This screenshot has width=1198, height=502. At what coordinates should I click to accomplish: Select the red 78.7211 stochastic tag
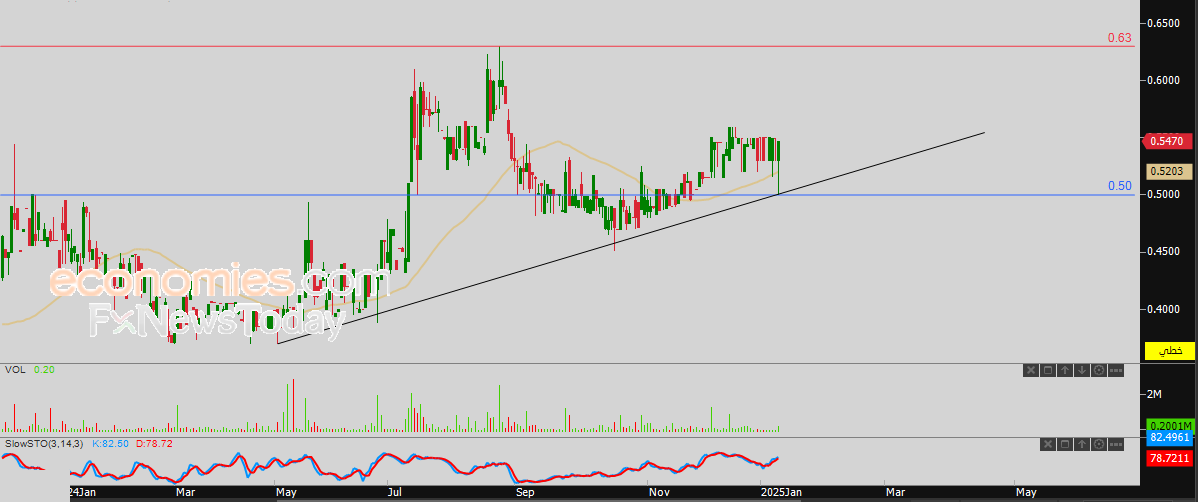point(1170,458)
